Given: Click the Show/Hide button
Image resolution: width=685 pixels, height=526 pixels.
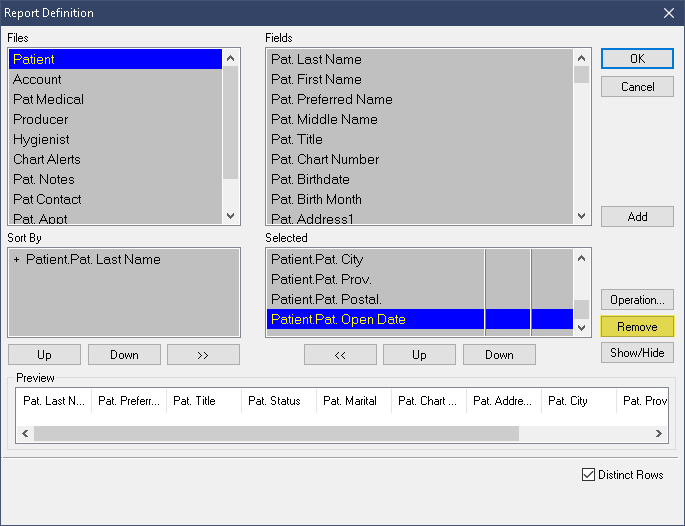Looking at the screenshot, I should [x=637, y=353].
